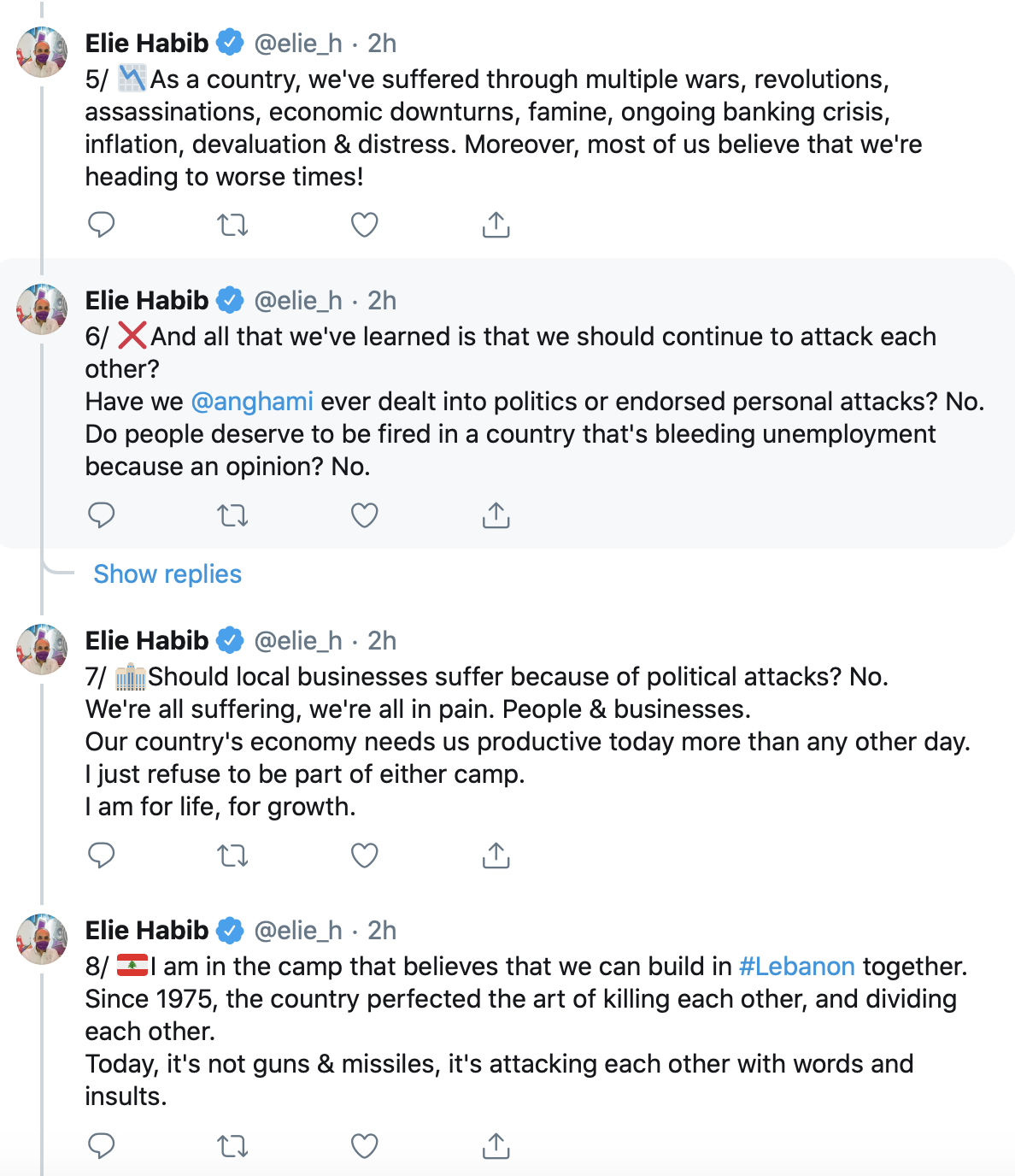Retweet the tweet numbered 6/
The width and height of the screenshot is (1015, 1176).
[232, 515]
